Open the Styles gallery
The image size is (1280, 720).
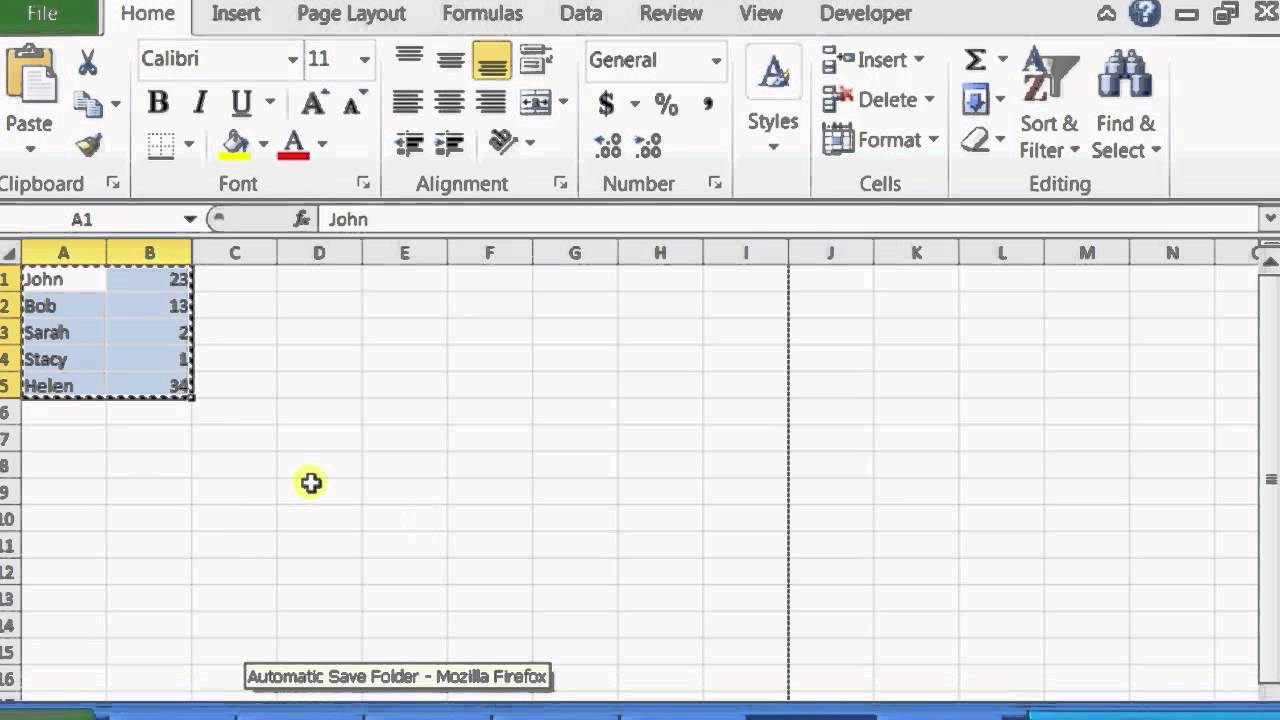pos(773,100)
